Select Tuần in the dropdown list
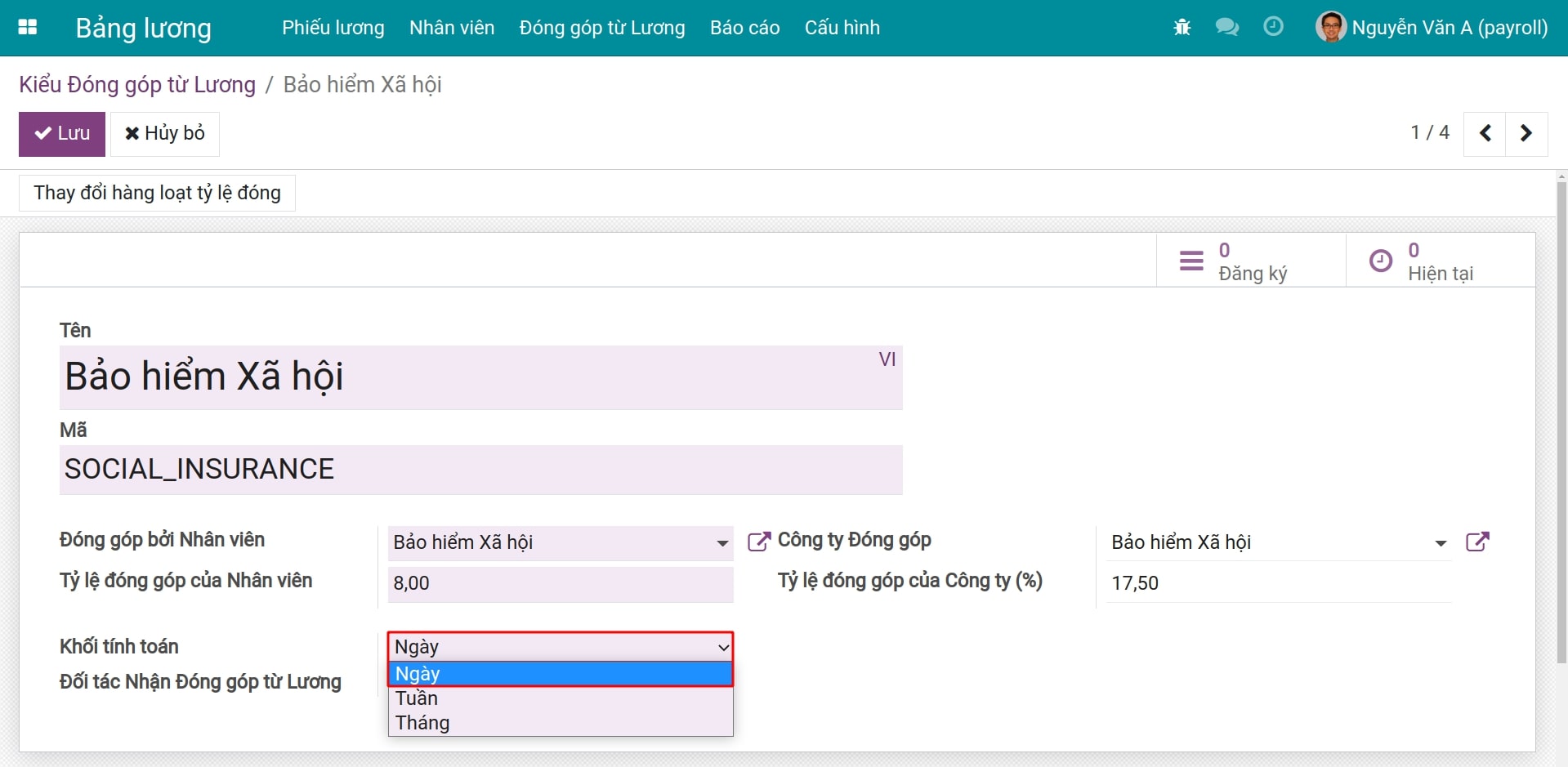 pyautogui.click(x=417, y=698)
